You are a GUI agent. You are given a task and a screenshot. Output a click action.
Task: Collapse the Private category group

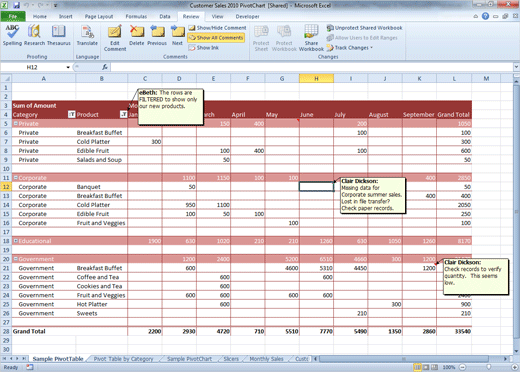15,124
